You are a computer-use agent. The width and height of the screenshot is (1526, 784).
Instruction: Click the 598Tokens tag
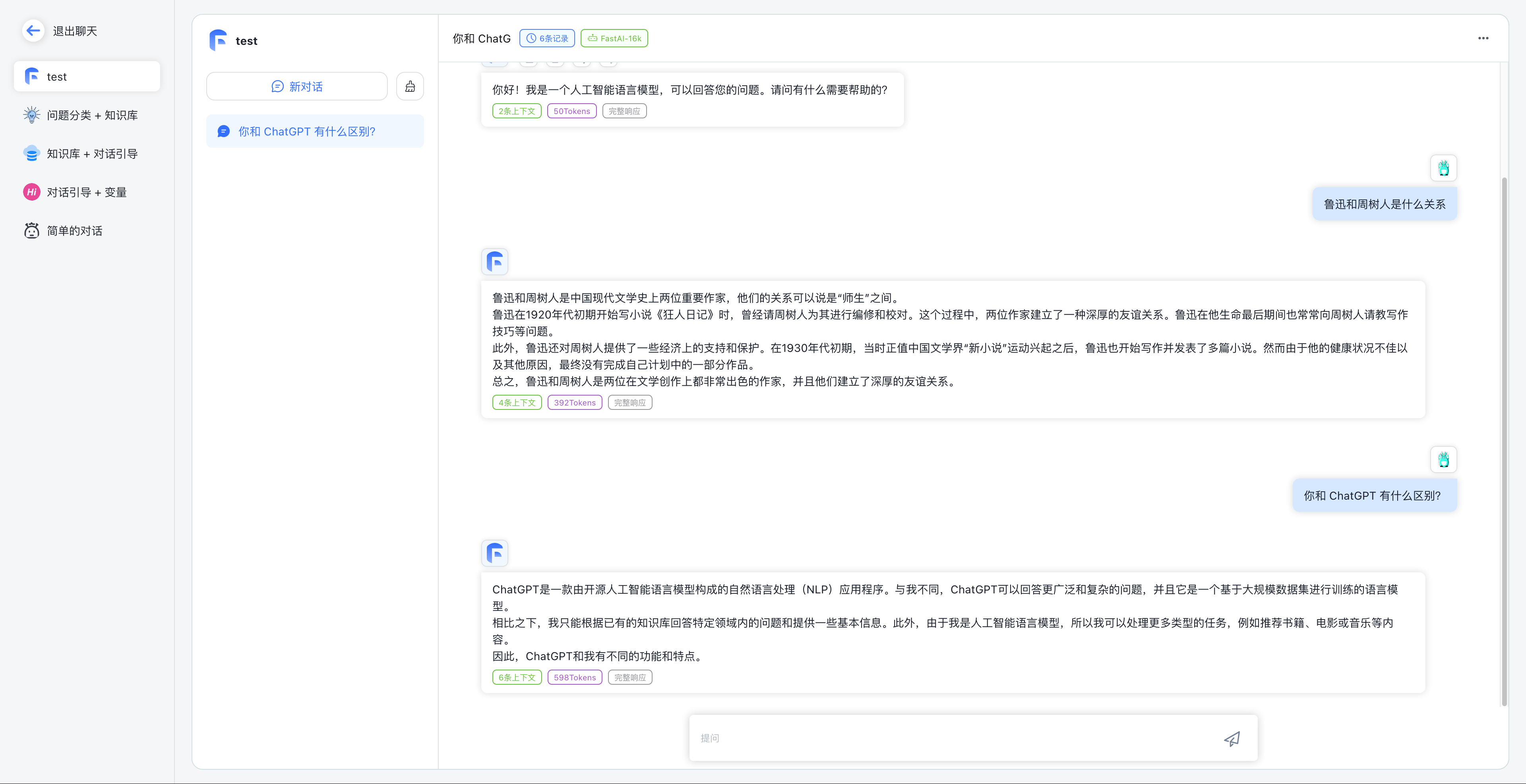[575, 678]
